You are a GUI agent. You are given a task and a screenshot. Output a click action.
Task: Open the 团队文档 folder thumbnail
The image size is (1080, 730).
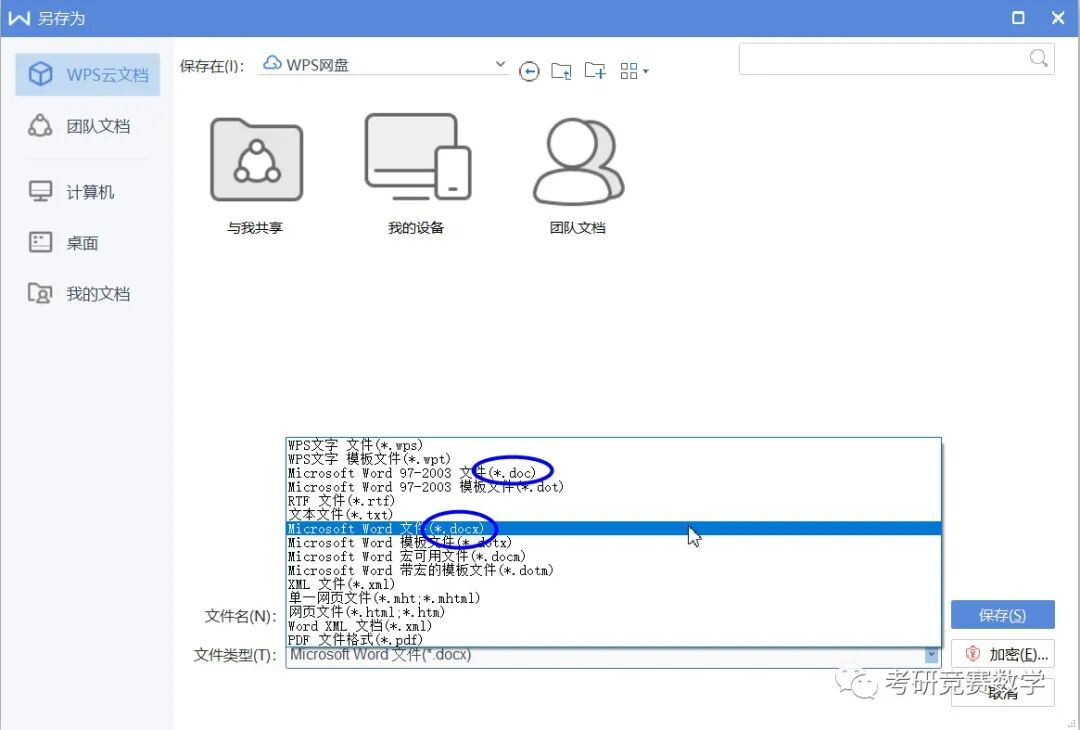[578, 175]
